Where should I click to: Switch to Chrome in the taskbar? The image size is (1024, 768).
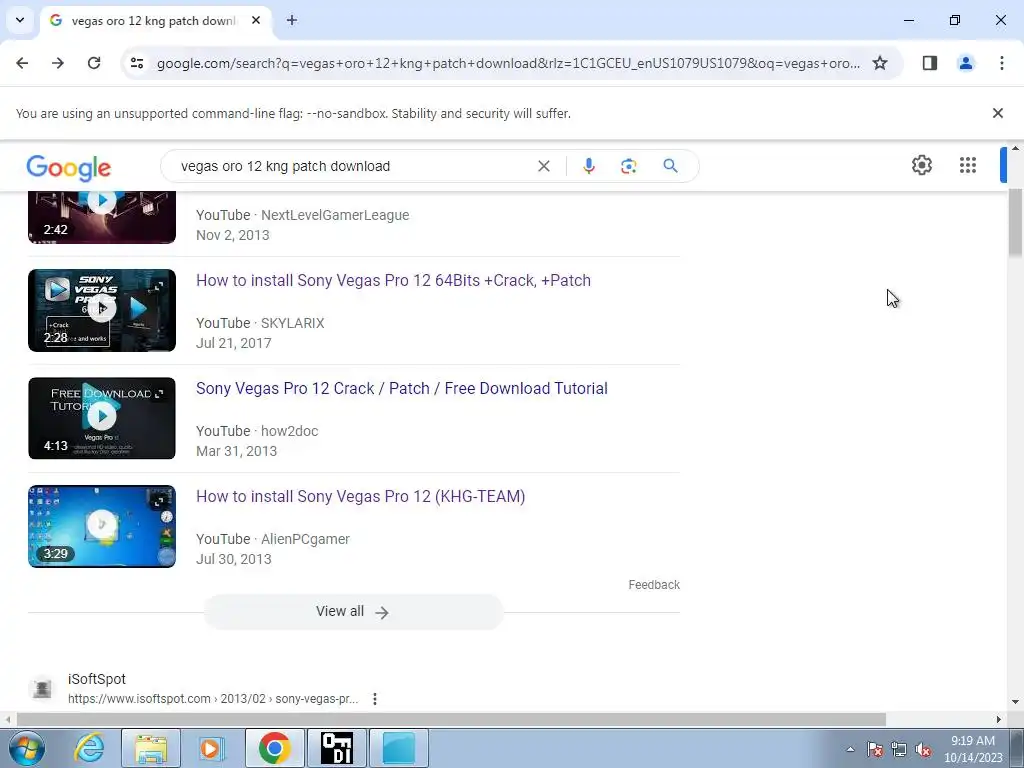(x=274, y=748)
